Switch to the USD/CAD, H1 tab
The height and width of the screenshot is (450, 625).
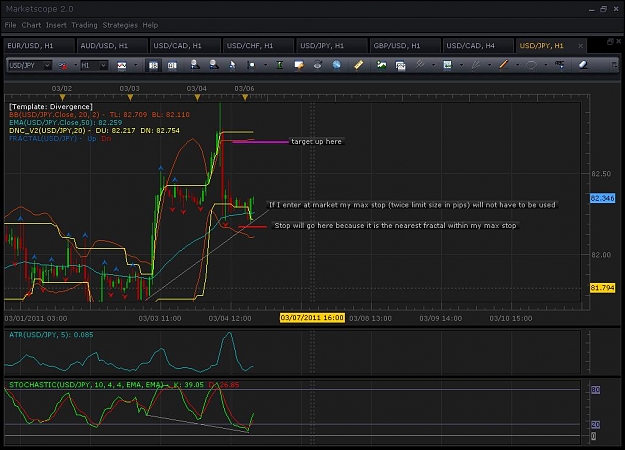click(185, 46)
